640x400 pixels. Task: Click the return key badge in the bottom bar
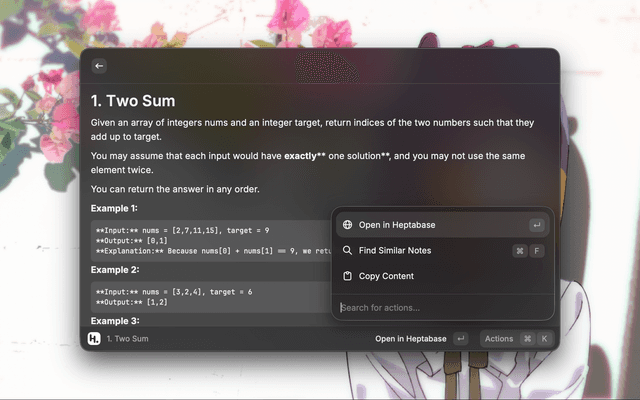point(460,339)
